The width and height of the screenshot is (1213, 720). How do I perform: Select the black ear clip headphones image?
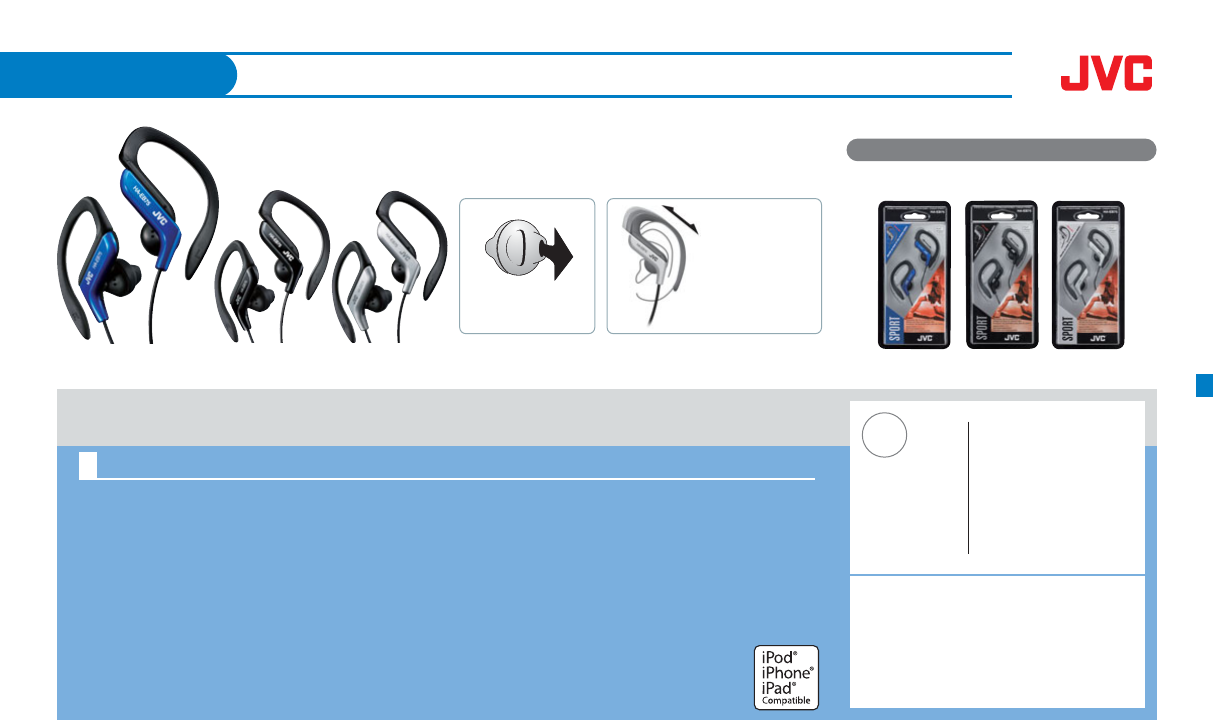pos(269,267)
